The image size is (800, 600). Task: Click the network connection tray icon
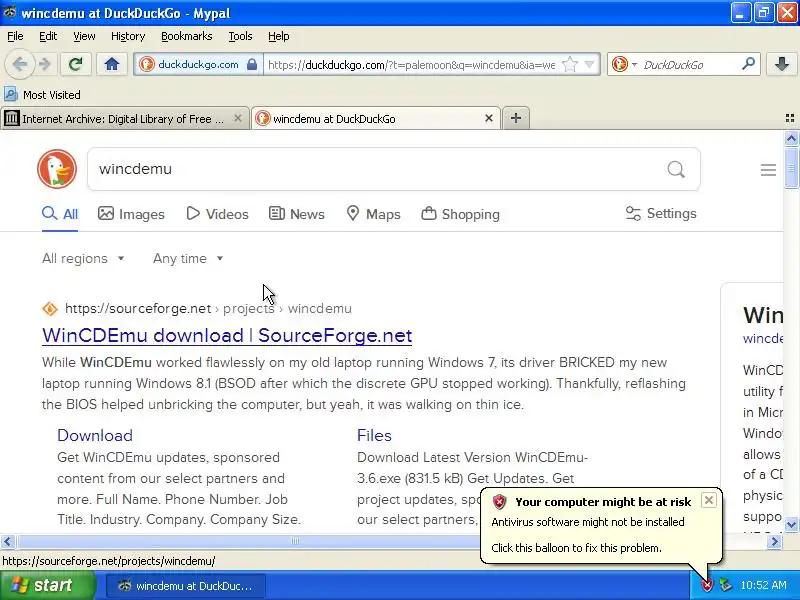tap(725, 585)
